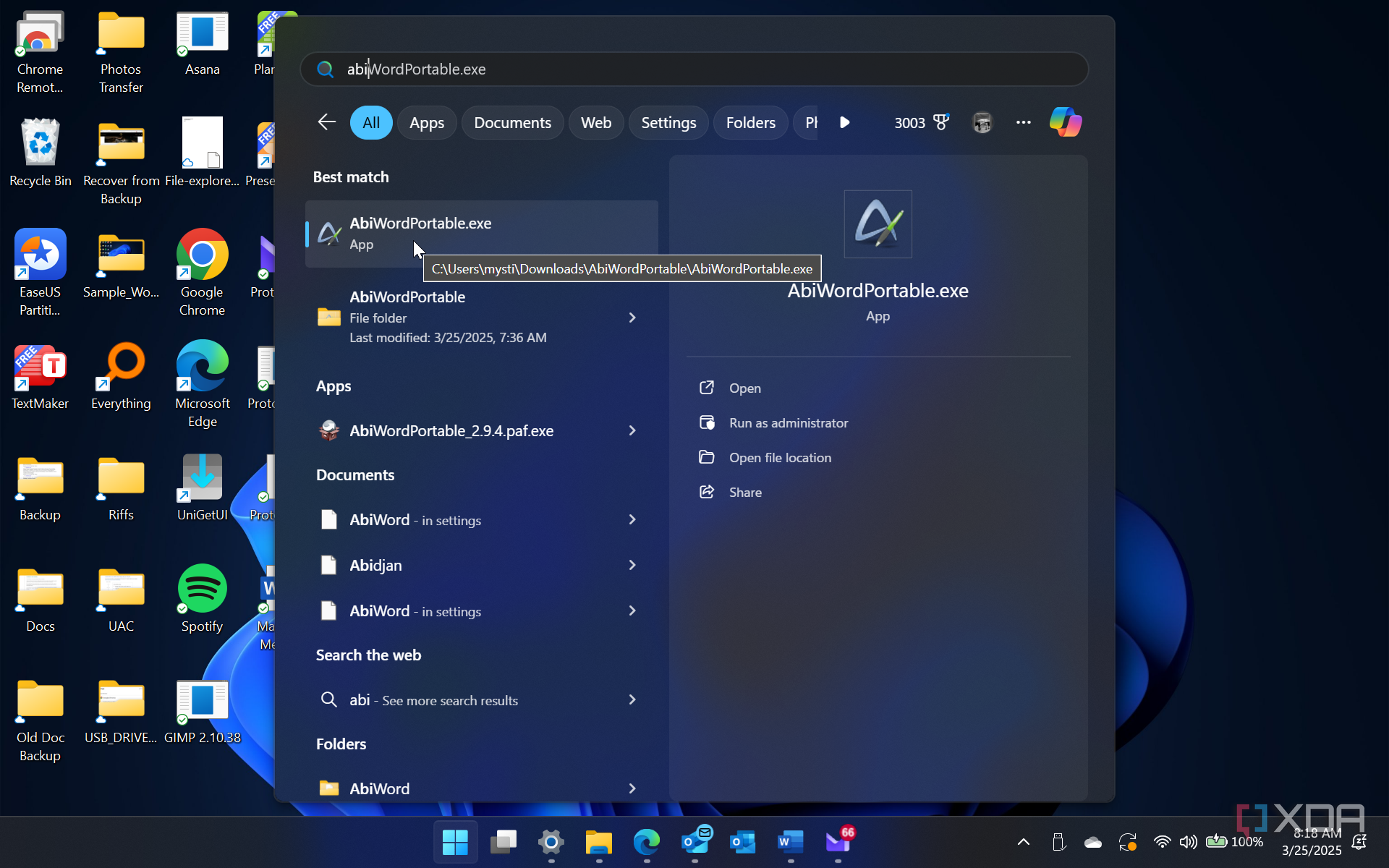Image resolution: width=1389 pixels, height=868 pixels.
Task: Open the Photos Transfer desktop folder
Action: (121, 51)
